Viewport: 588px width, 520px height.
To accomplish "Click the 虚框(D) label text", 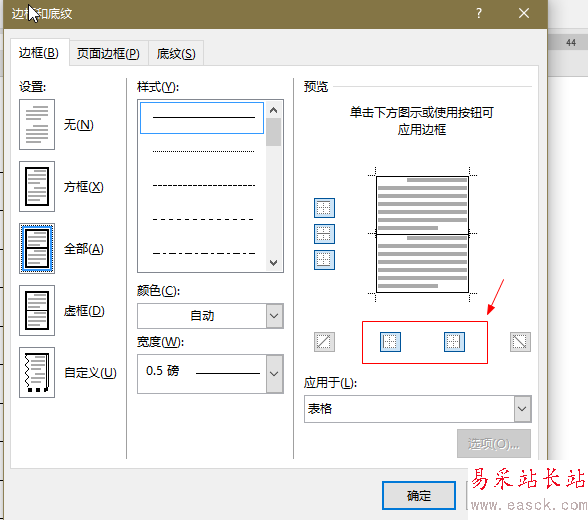I will coord(84,311).
